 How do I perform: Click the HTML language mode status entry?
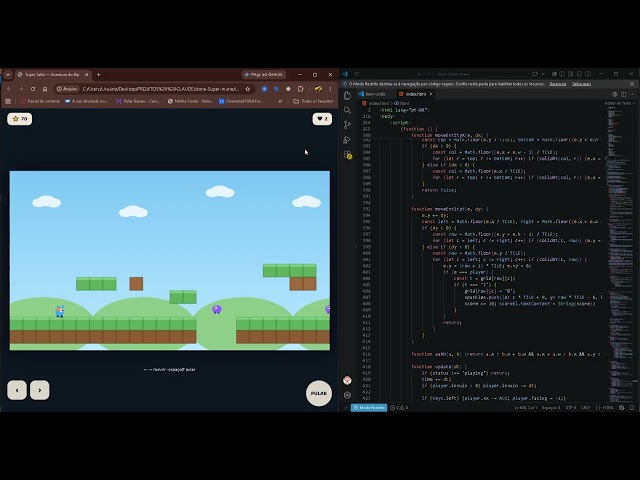(x=605, y=407)
